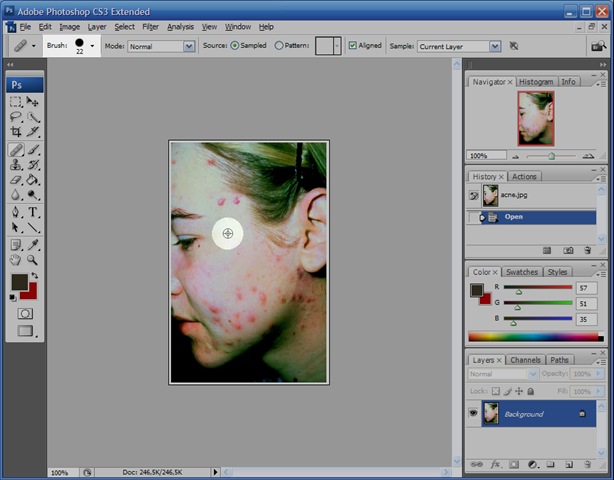Select the Notes tool
Screen dimensions: 614x480
pos(16,245)
